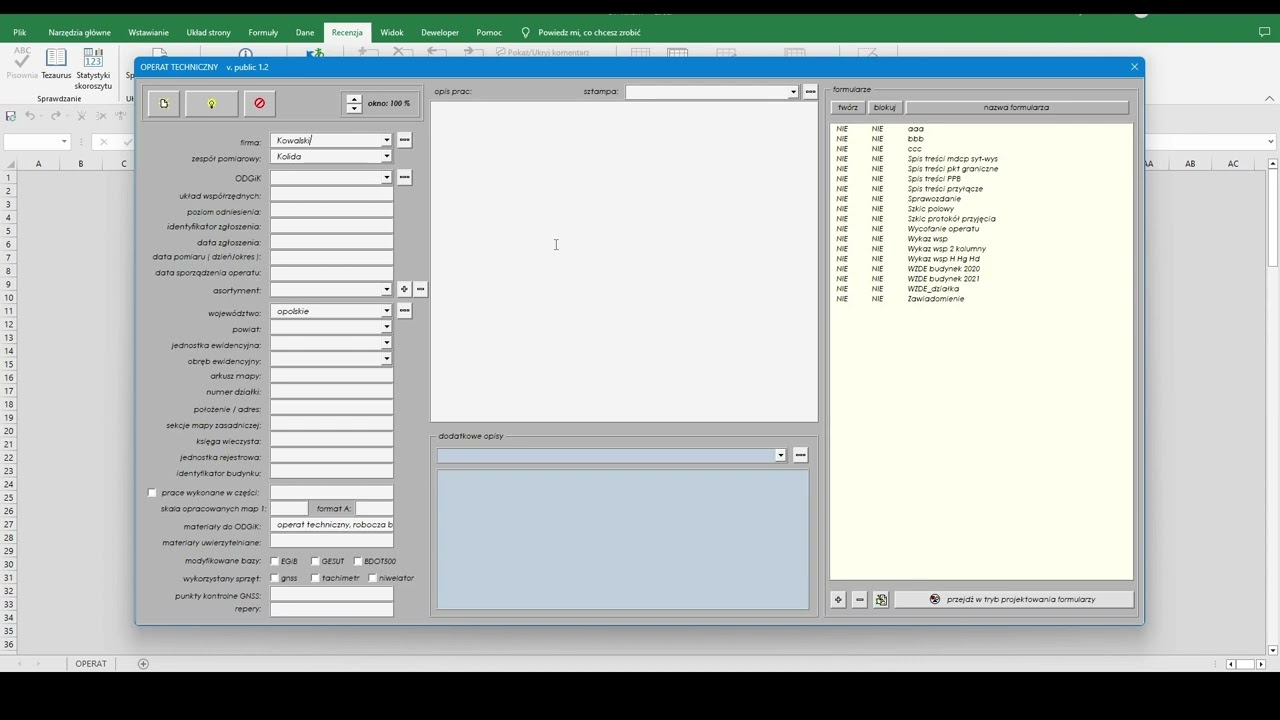Screen dimensions: 1280x720
Task: Open the dodatkowe opisy dropdown
Action: 781,455
